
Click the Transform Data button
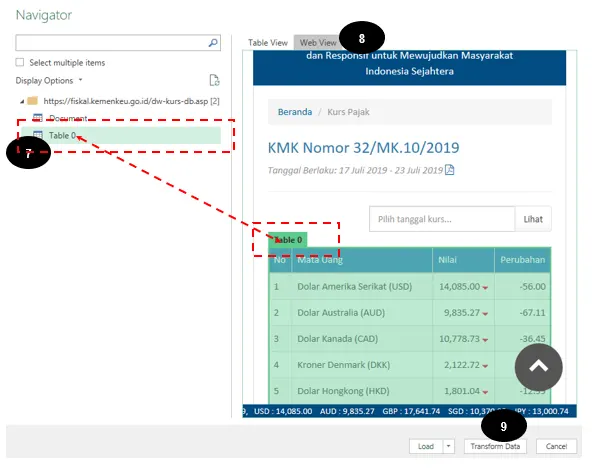495,446
